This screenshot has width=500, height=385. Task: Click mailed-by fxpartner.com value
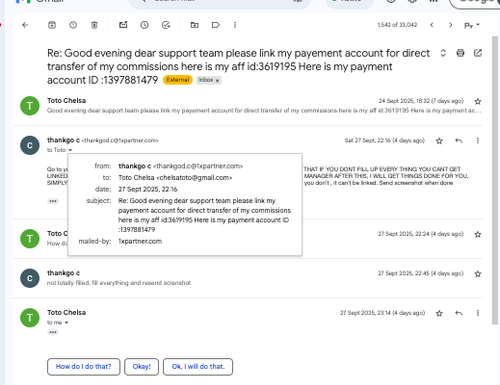[140, 241]
